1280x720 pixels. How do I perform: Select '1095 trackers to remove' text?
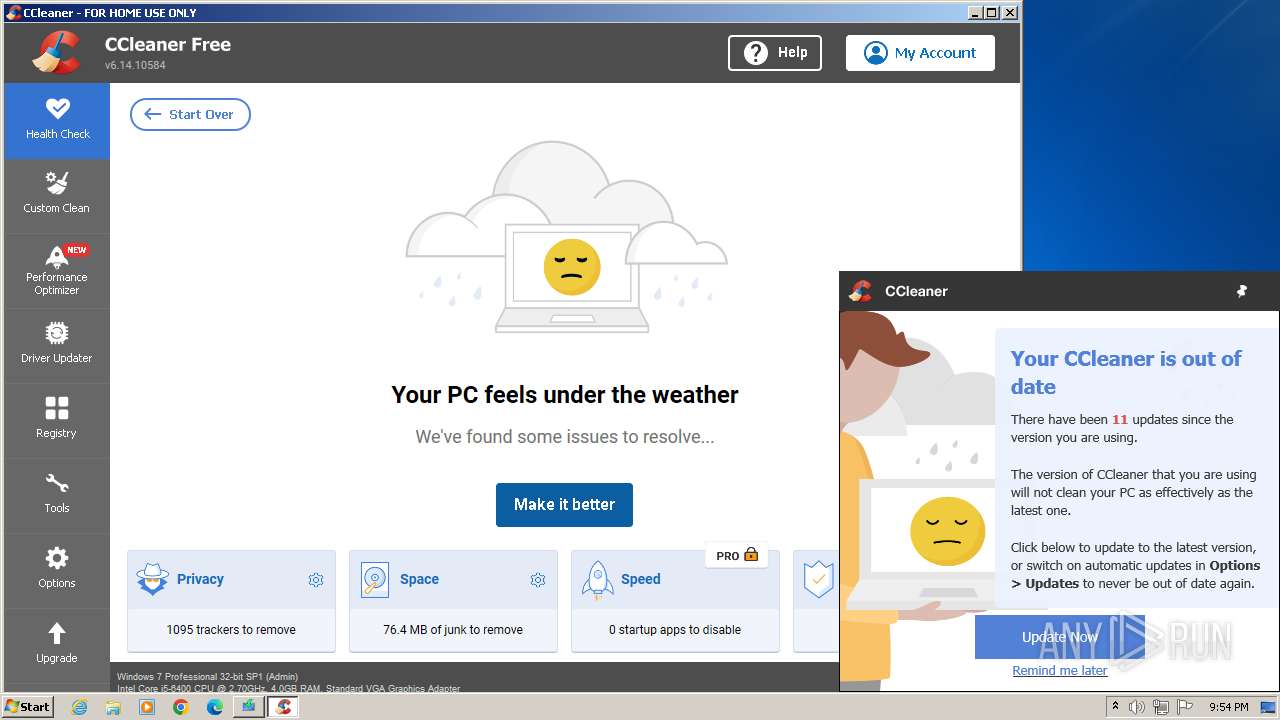pos(231,630)
